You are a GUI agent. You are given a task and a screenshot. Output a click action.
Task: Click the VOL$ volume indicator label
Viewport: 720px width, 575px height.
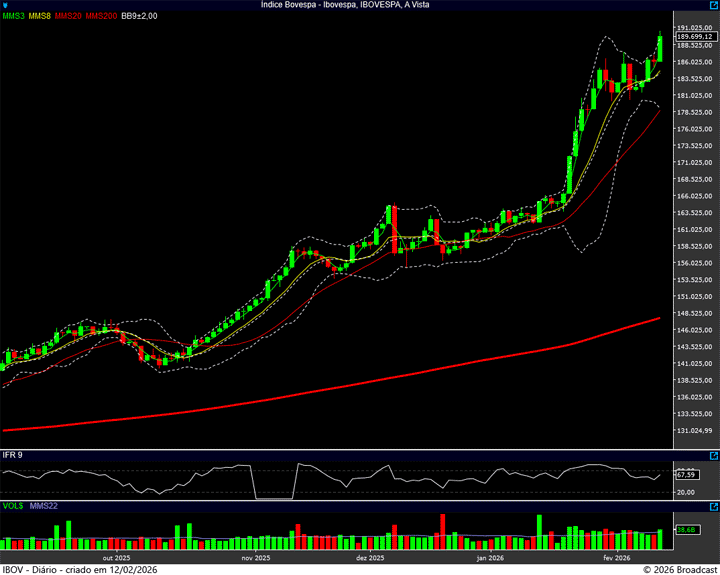point(13,507)
